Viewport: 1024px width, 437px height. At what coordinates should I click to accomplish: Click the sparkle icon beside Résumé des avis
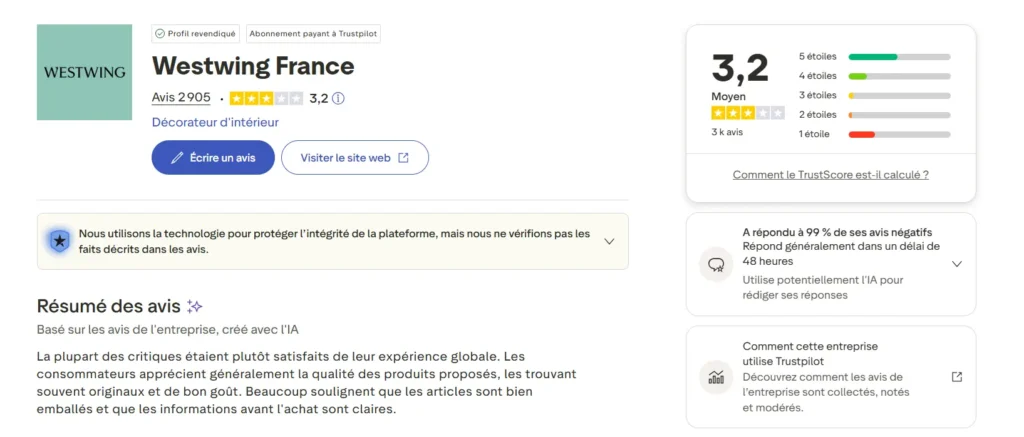195,306
